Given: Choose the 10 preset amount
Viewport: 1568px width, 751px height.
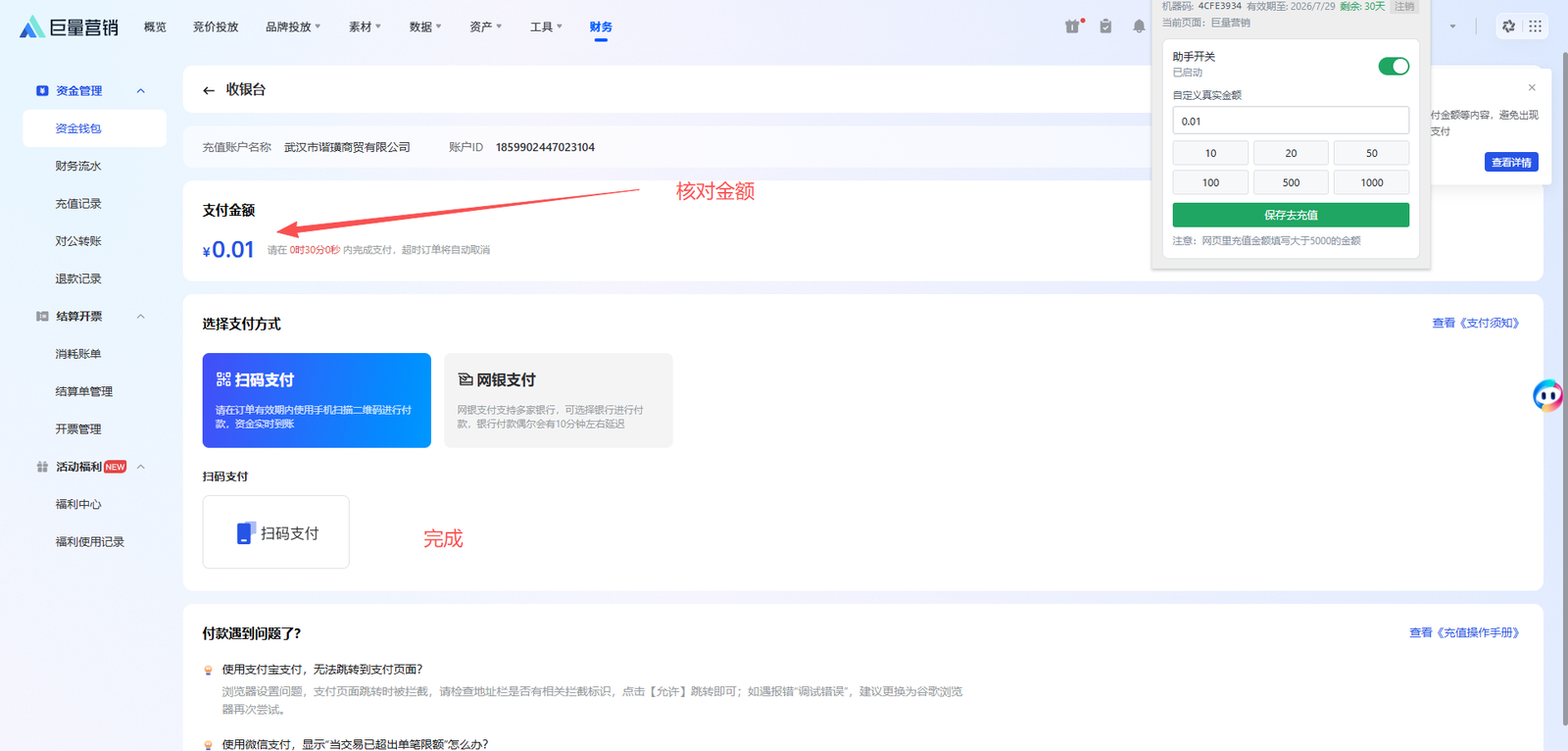Looking at the screenshot, I should (1210, 153).
